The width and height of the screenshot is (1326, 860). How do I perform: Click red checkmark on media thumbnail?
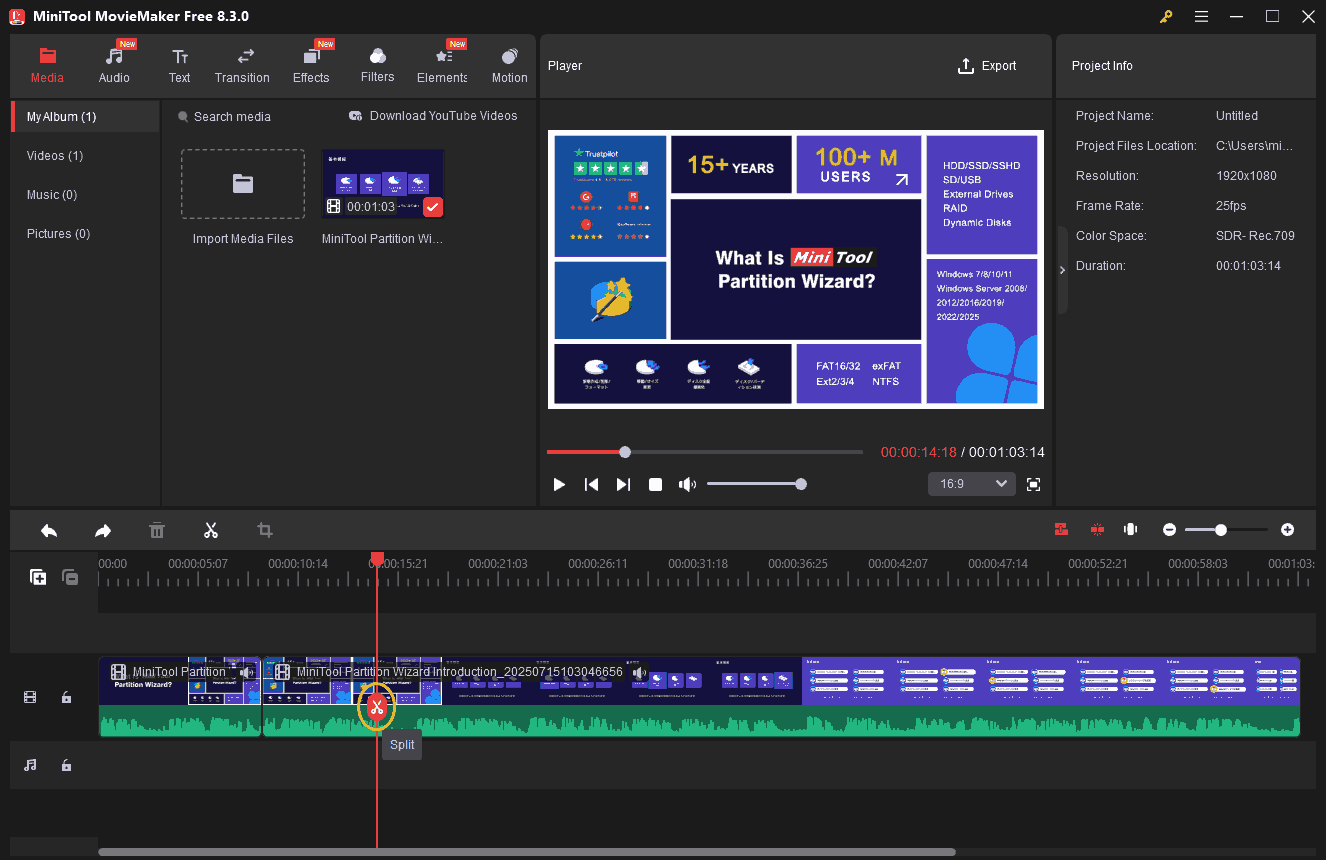(432, 207)
